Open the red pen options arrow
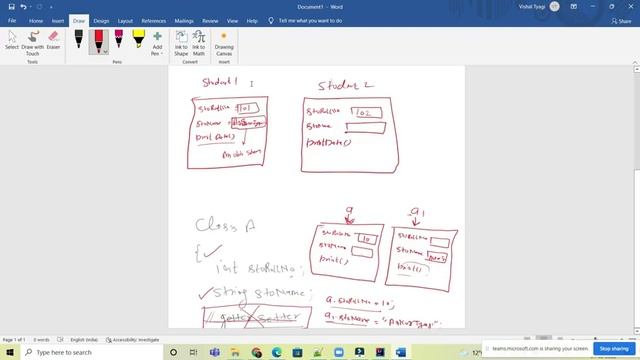Image resolution: width=640 pixels, height=360 pixels. [105, 52]
